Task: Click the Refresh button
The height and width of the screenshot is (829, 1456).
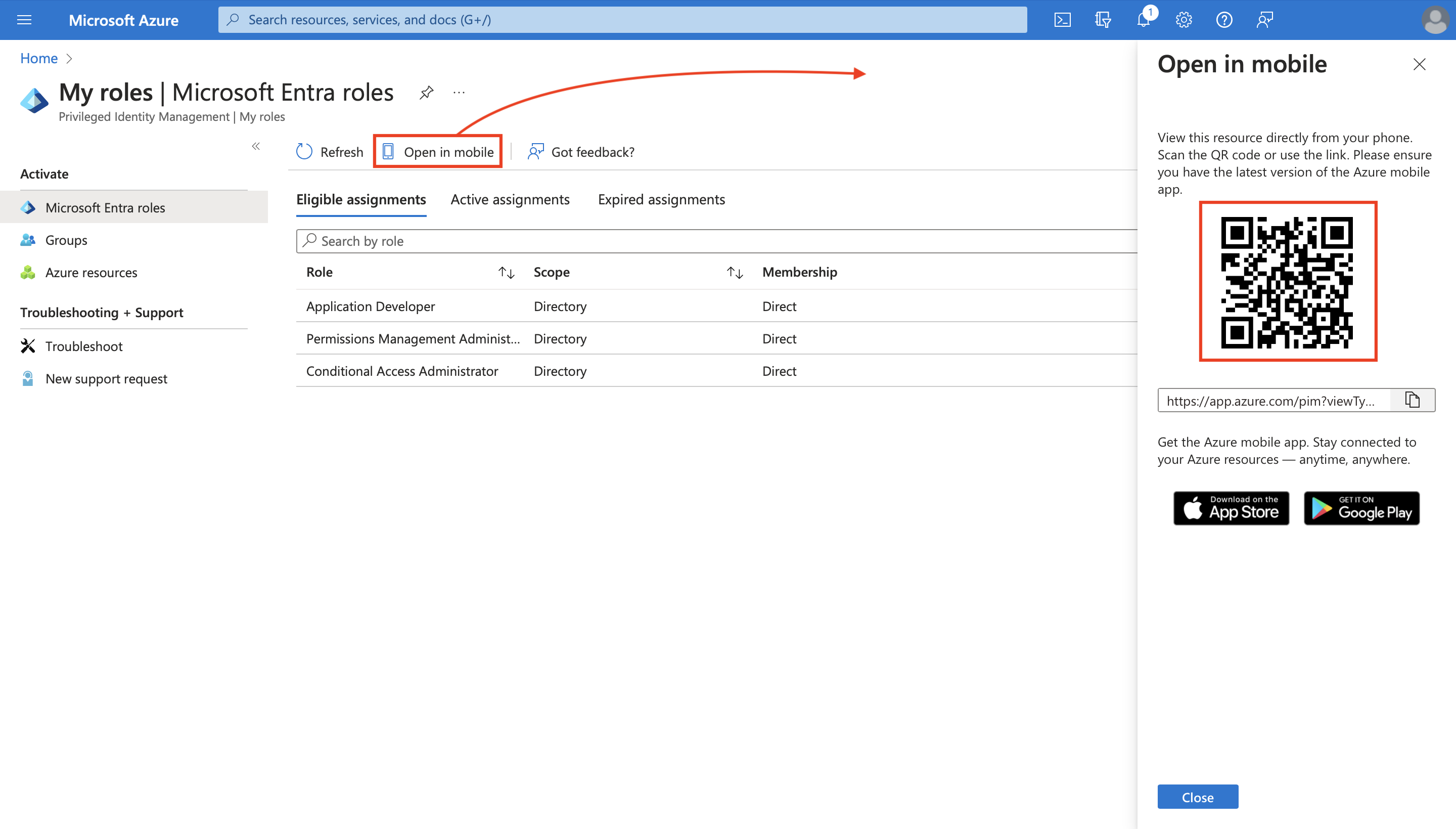Action: [x=330, y=152]
